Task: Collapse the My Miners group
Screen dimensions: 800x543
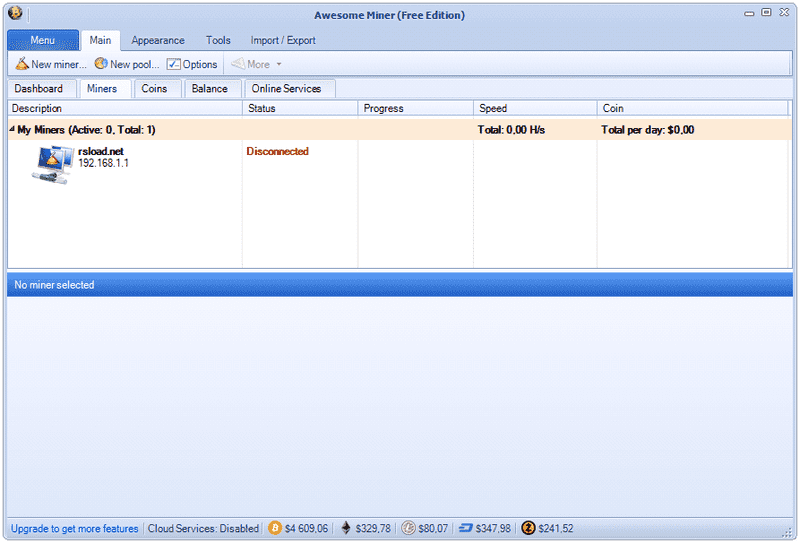Action: [12, 130]
